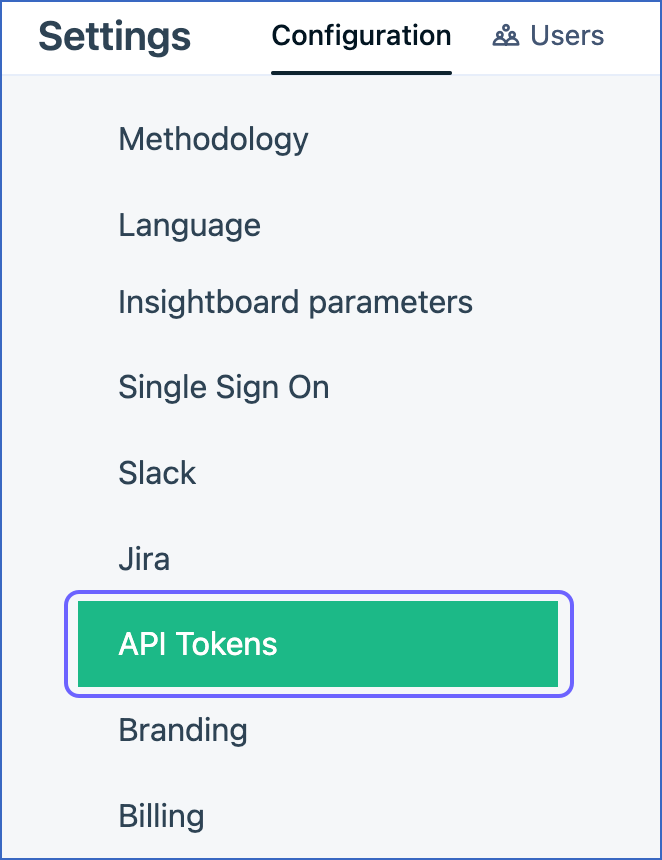Switch to the Users tab
662x860 pixels.
coord(548,36)
